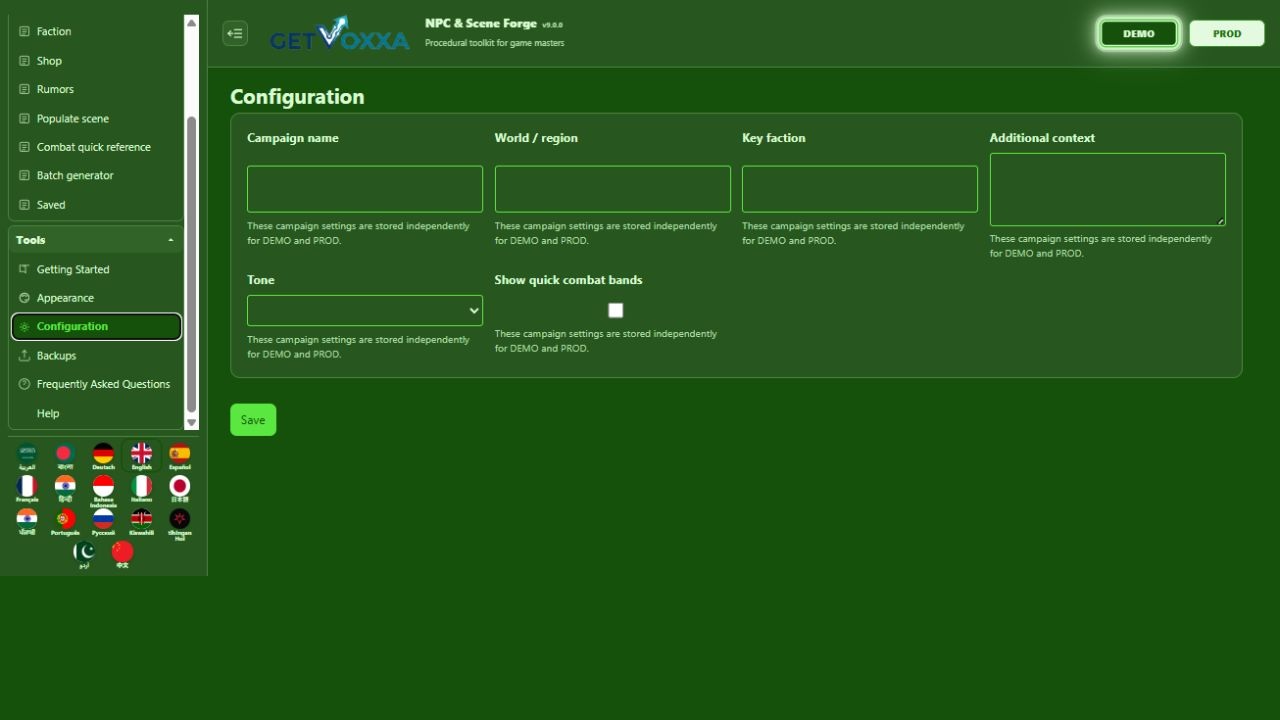1280x720 pixels.
Task: Save the configuration
Action: tap(253, 420)
